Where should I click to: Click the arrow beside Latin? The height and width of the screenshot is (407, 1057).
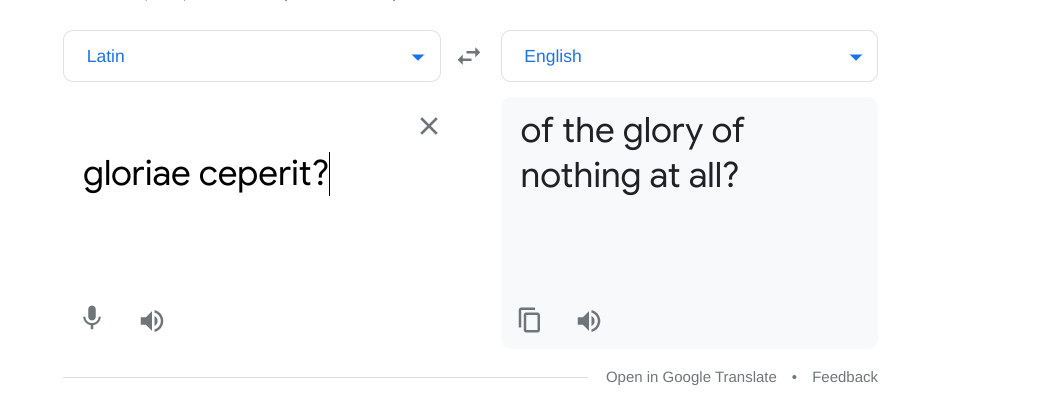pyautogui.click(x=418, y=57)
